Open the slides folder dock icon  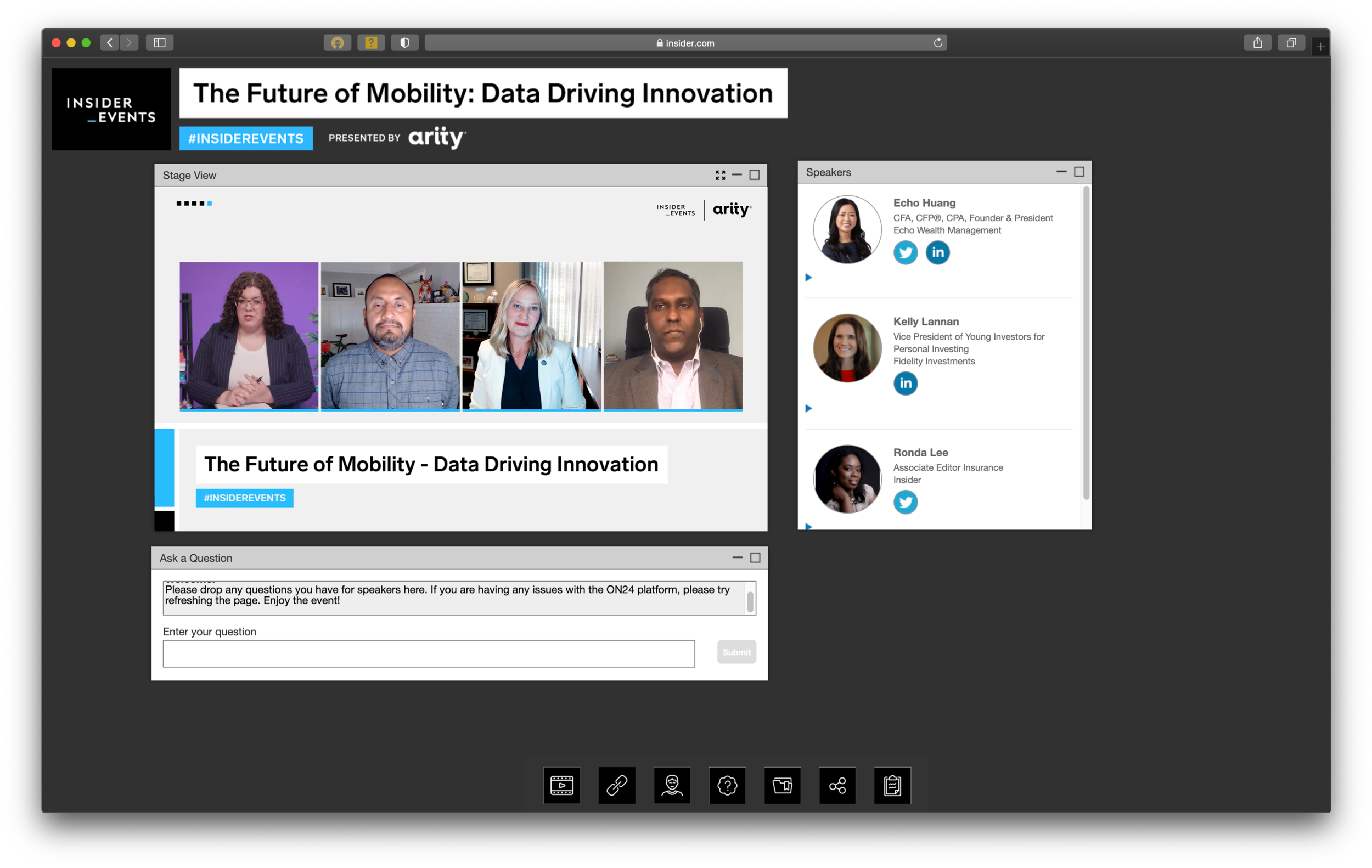[781, 785]
